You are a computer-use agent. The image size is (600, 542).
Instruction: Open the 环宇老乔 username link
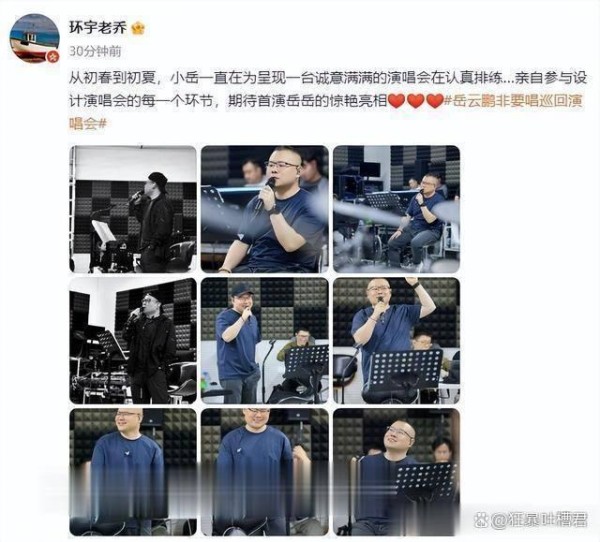pyautogui.click(x=98, y=28)
